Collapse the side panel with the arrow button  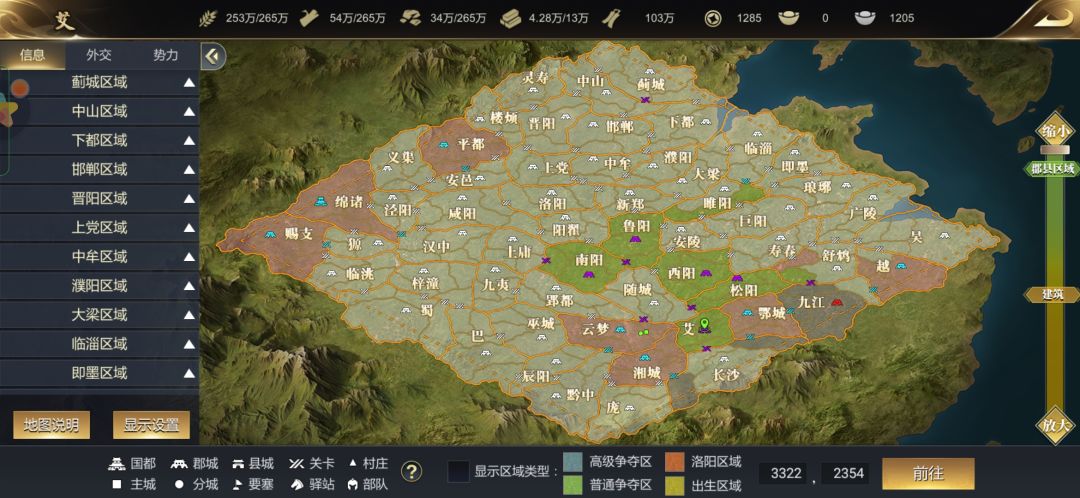click(213, 56)
